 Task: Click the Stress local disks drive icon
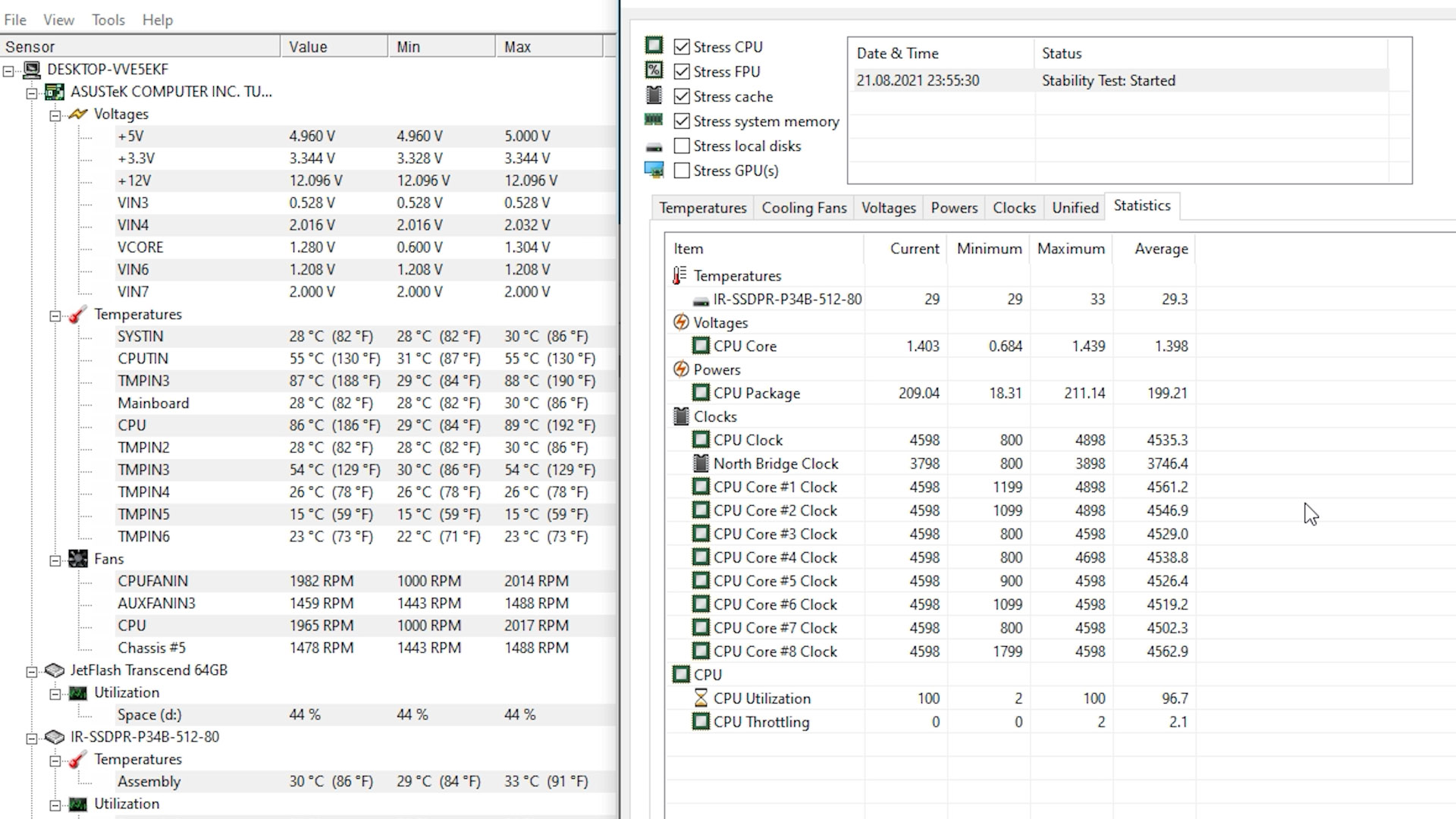[x=654, y=147]
